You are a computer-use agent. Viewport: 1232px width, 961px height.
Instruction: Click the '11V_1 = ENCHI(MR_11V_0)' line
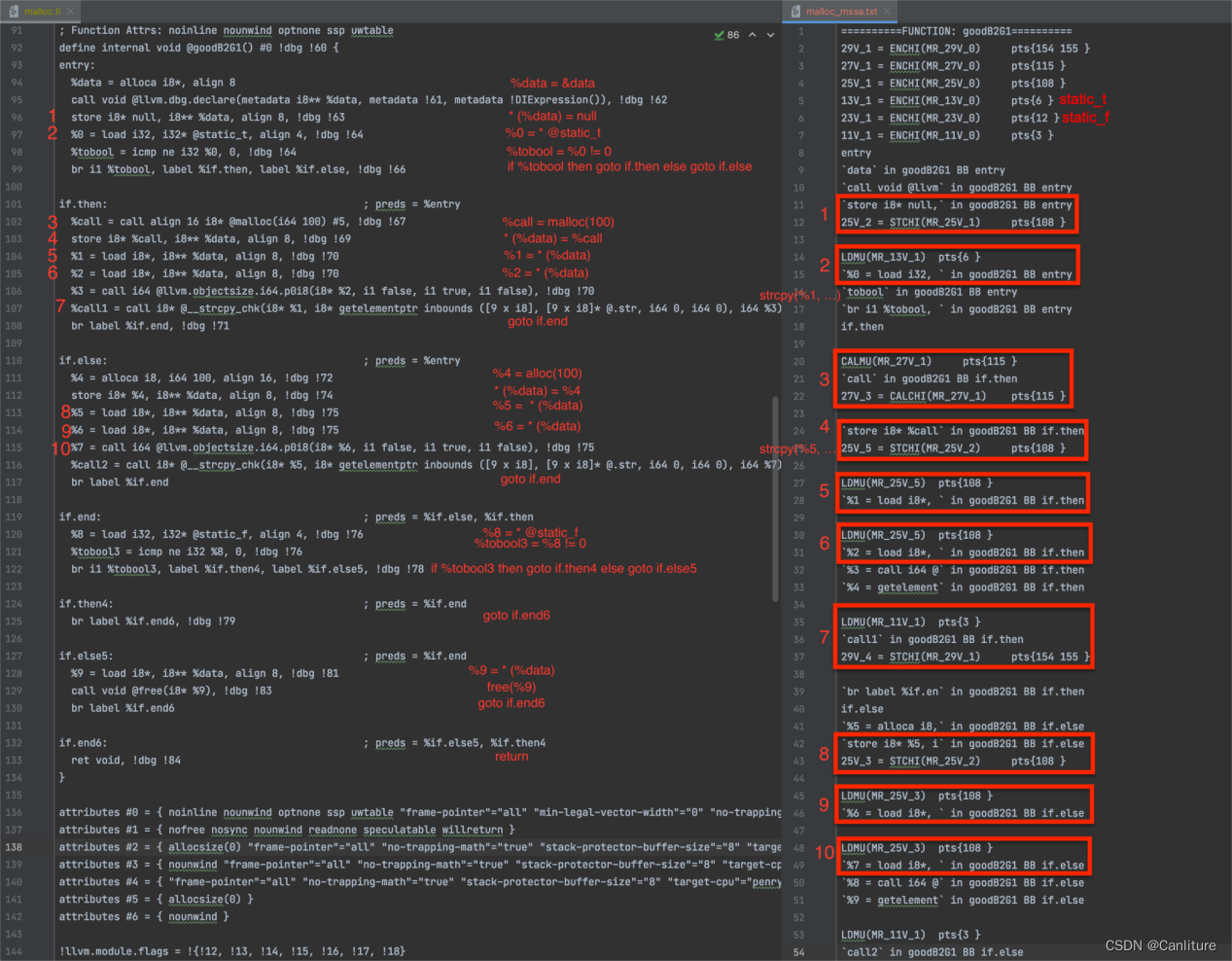(x=947, y=135)
